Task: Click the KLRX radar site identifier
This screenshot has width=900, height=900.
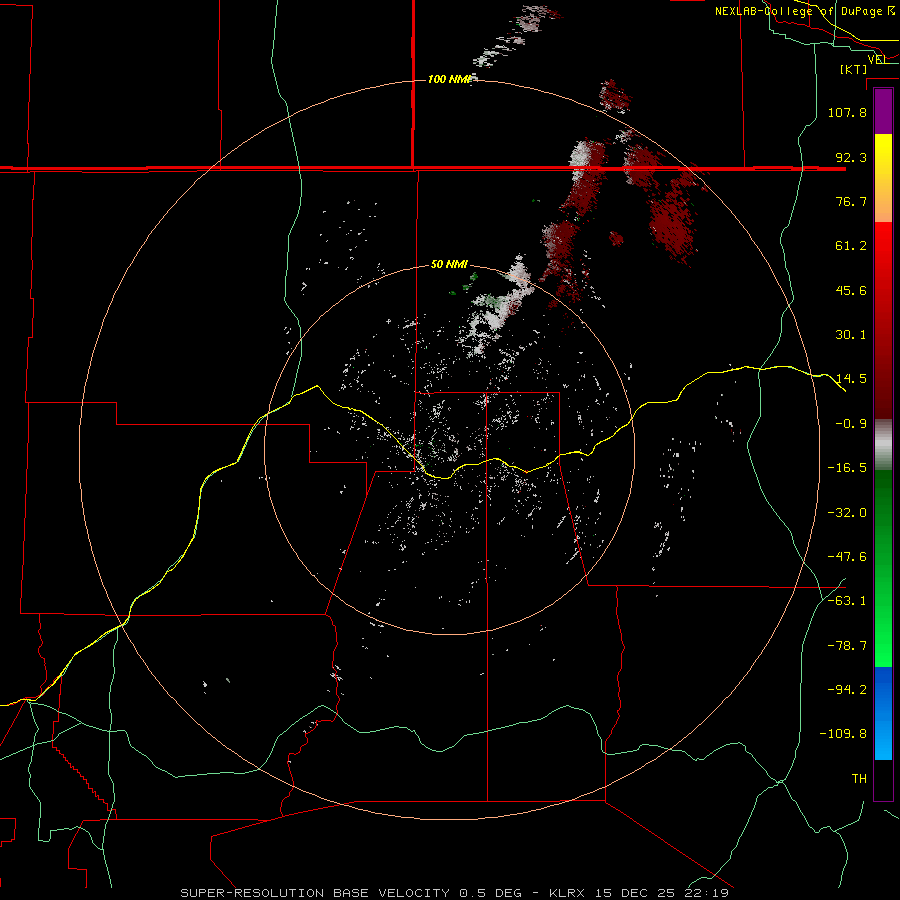Action: (568, 893)
